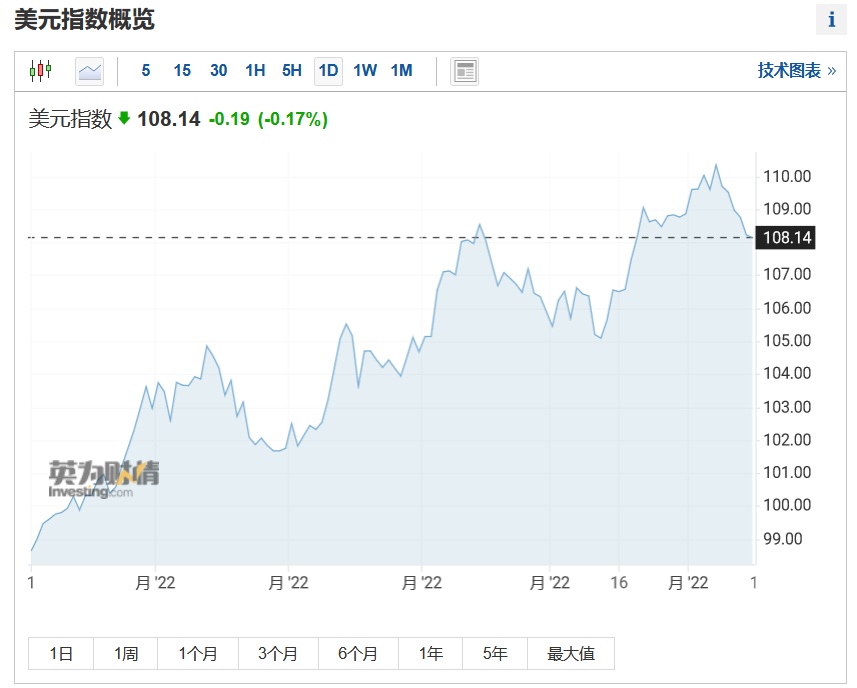The image size is (857, 688).
Task: Select the 30-minute interval
Action: click(219, 71)
